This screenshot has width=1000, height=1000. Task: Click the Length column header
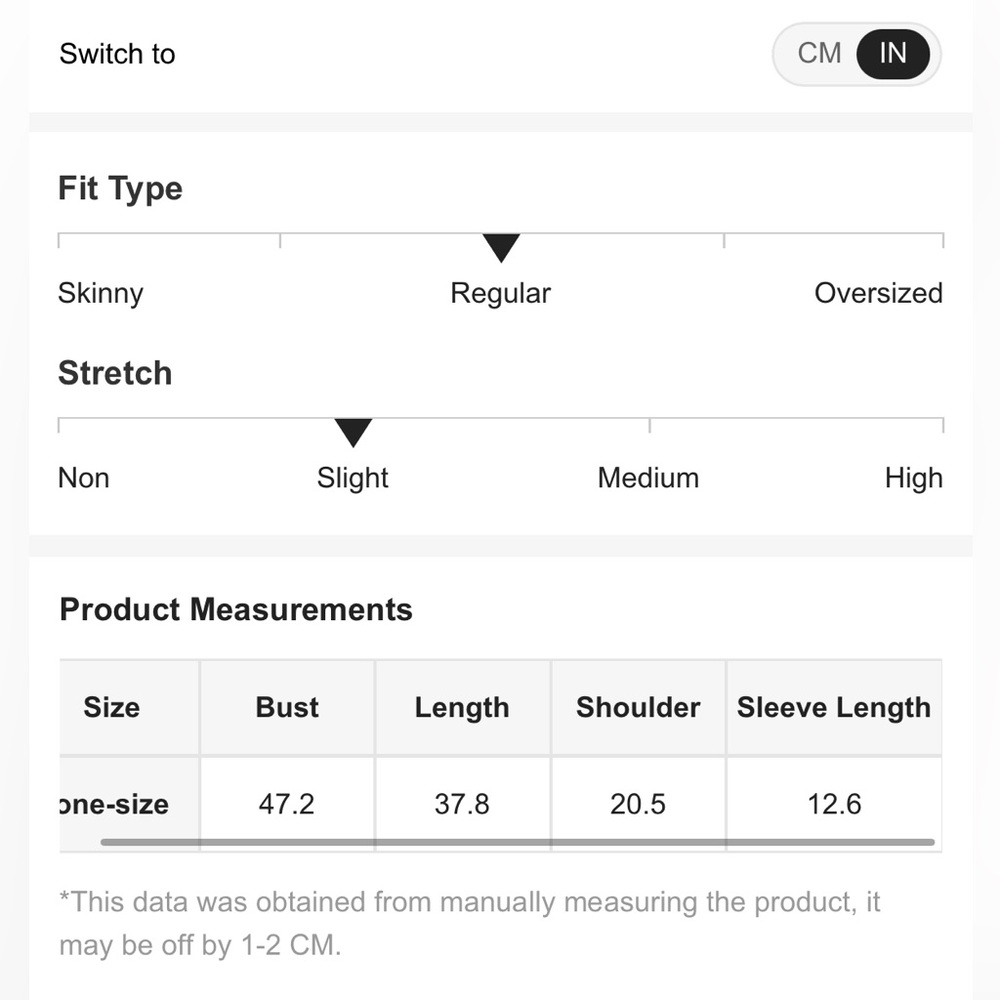(462, 707)
